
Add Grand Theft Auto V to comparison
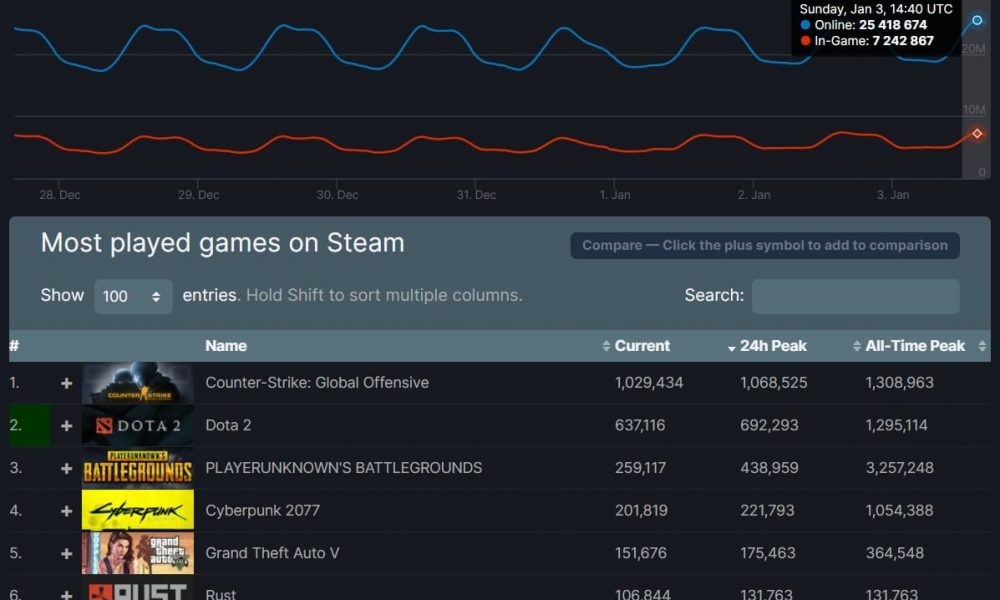point(66,554)
